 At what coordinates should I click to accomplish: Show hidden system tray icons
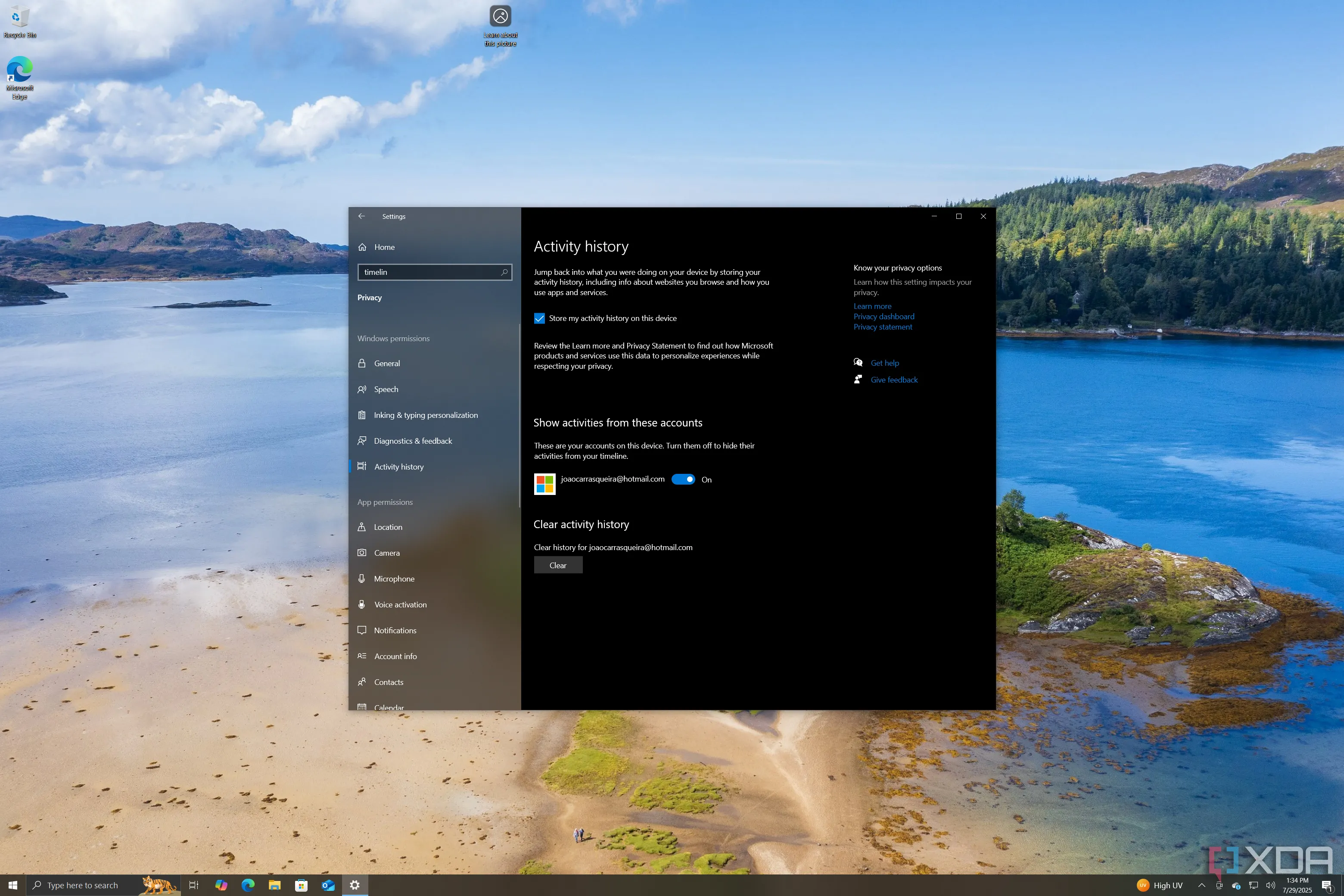(x=1202, y=885)
